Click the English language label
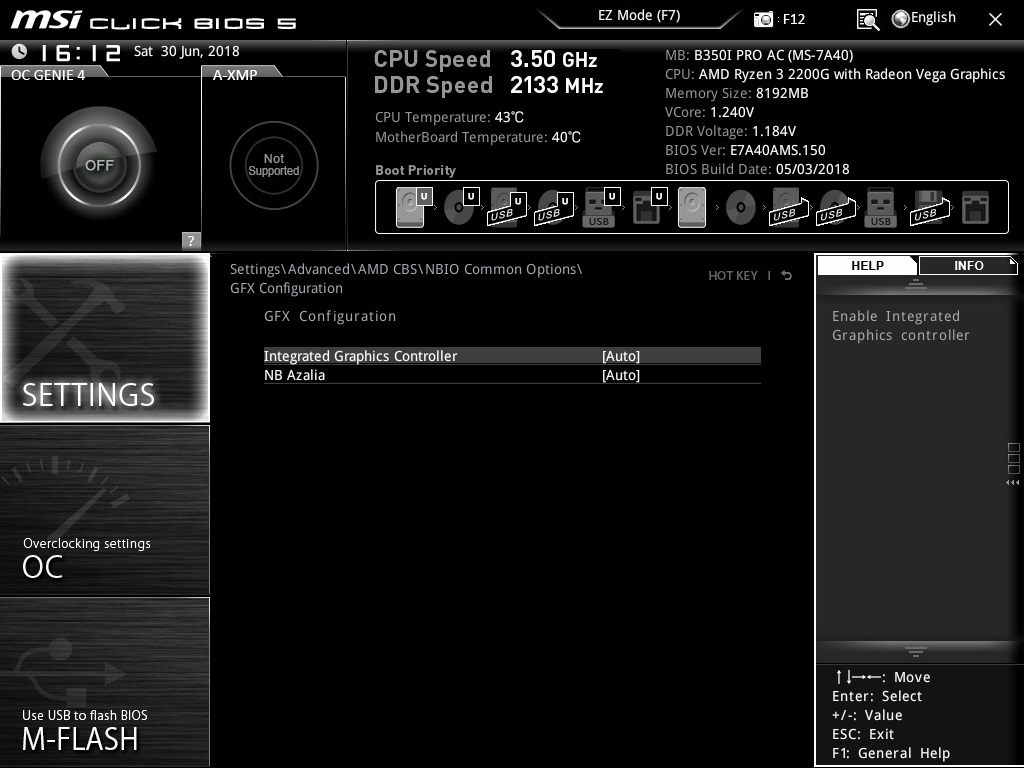Screen dimensions: 1024x768 933,18
